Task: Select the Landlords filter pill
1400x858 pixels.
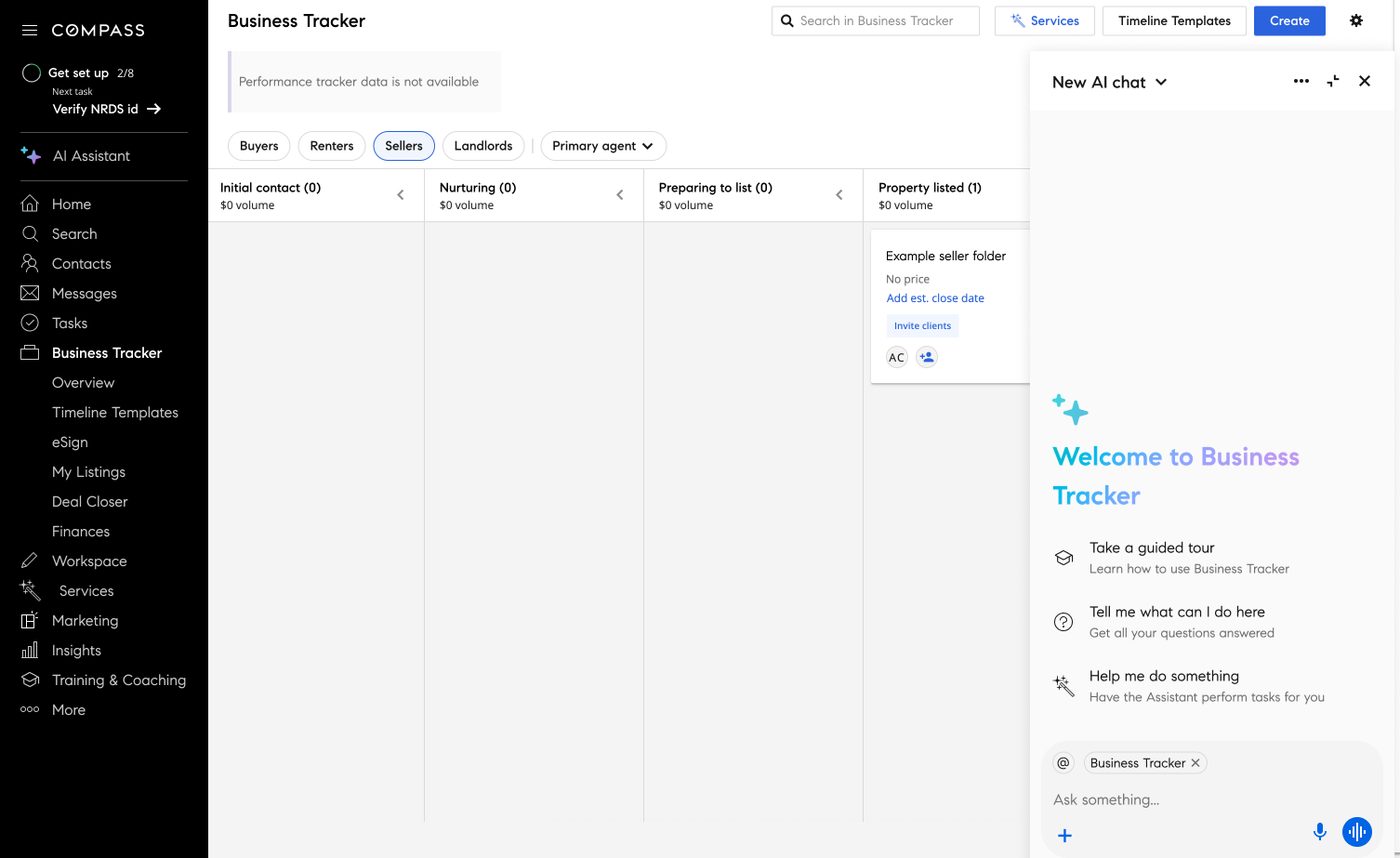Action: tap(483, 146)
